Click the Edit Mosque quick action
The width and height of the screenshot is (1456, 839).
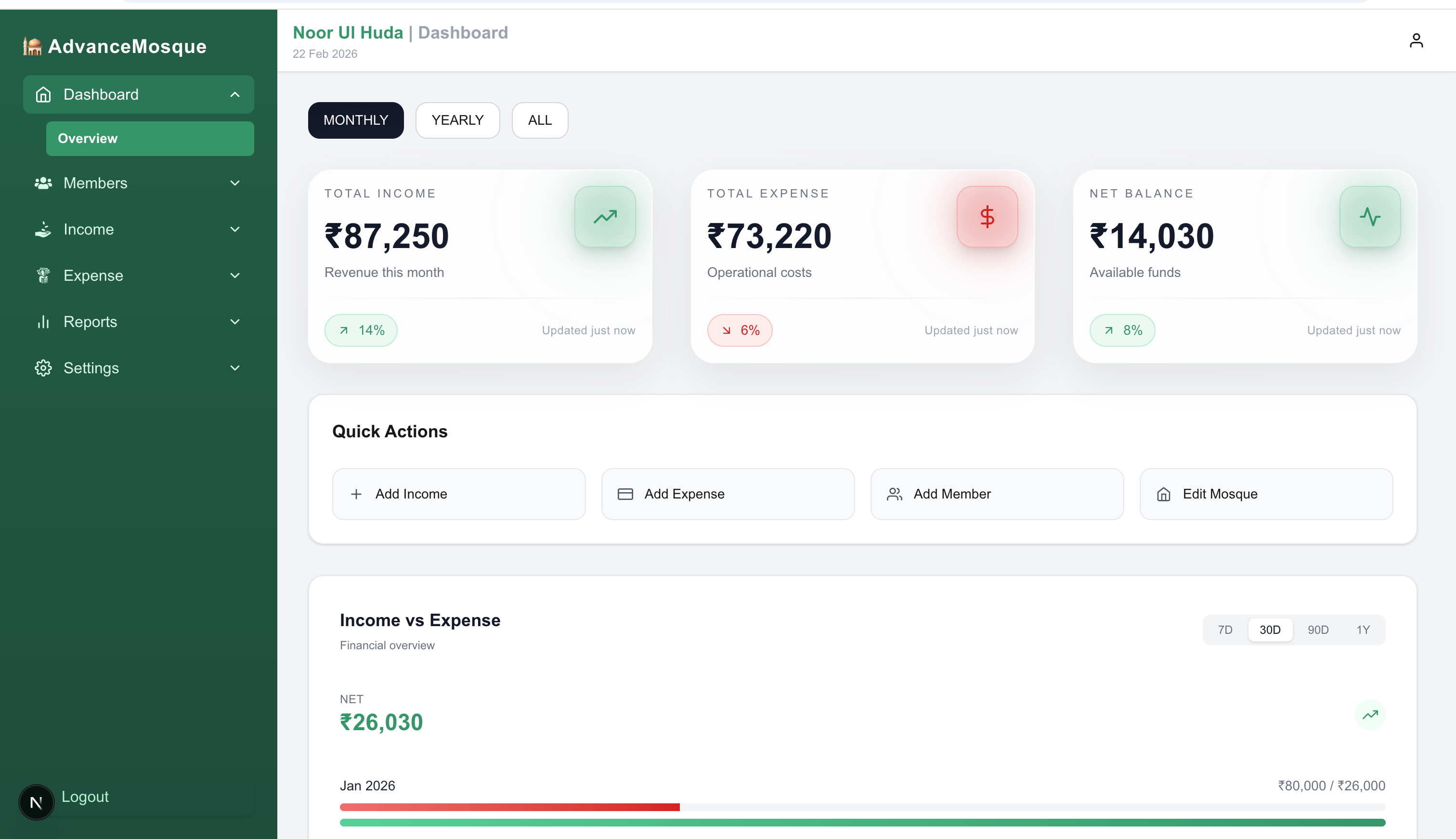pos(1265,494)
